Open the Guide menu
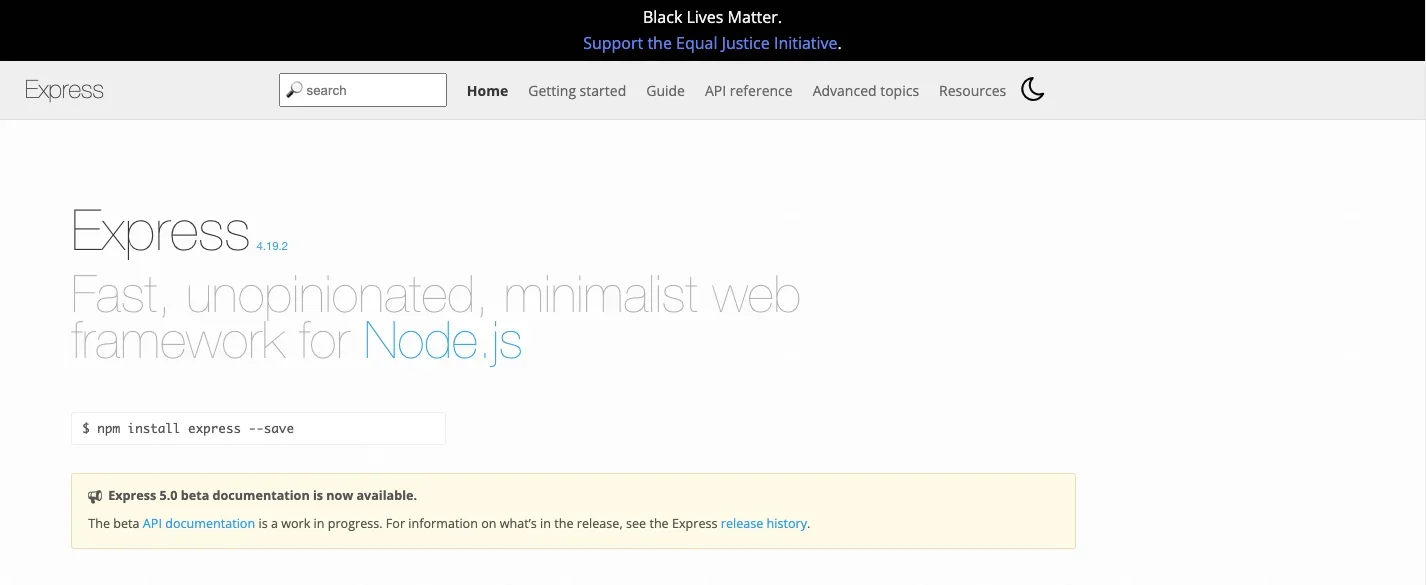Image resolution: width=1426 pixels, height=585 pixels. point(665,91)
